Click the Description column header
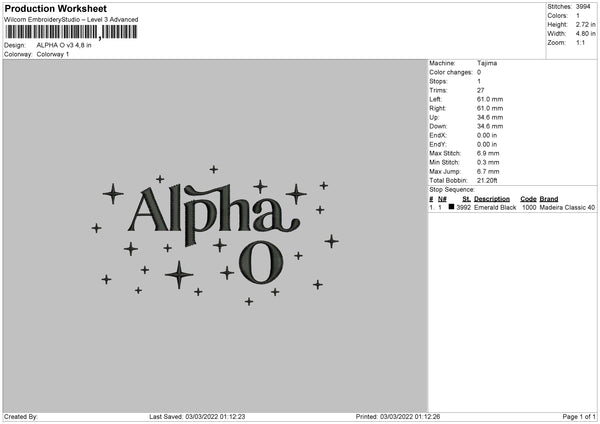The height and width of the screenshot is (424, 600). tap(492, 199)
